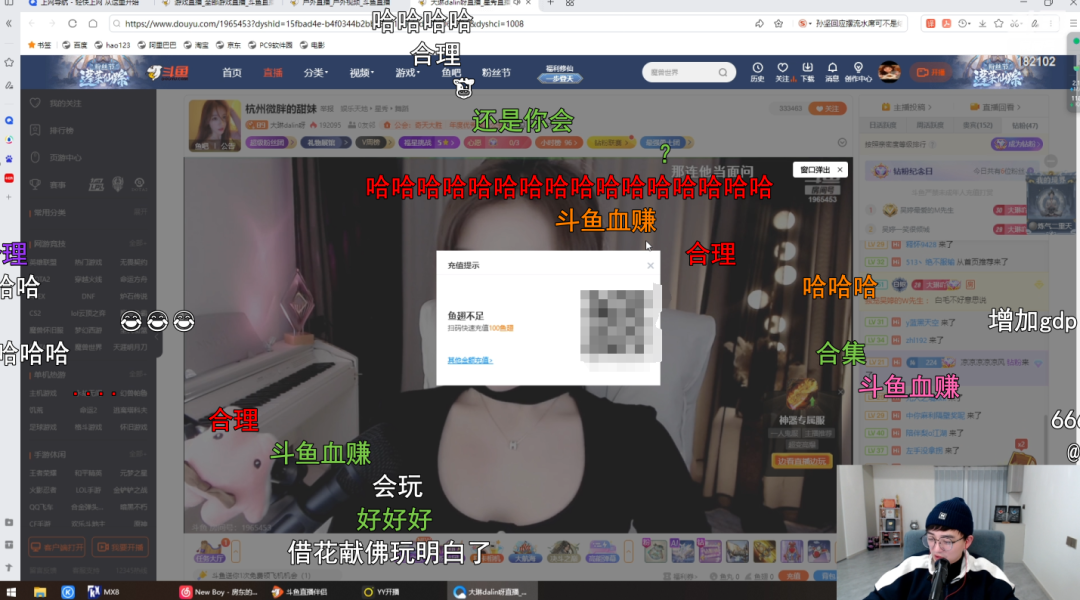1080x600 pixels.
Task: Reload the page with the browser refresh icon
Action: (x=72, y=23)
